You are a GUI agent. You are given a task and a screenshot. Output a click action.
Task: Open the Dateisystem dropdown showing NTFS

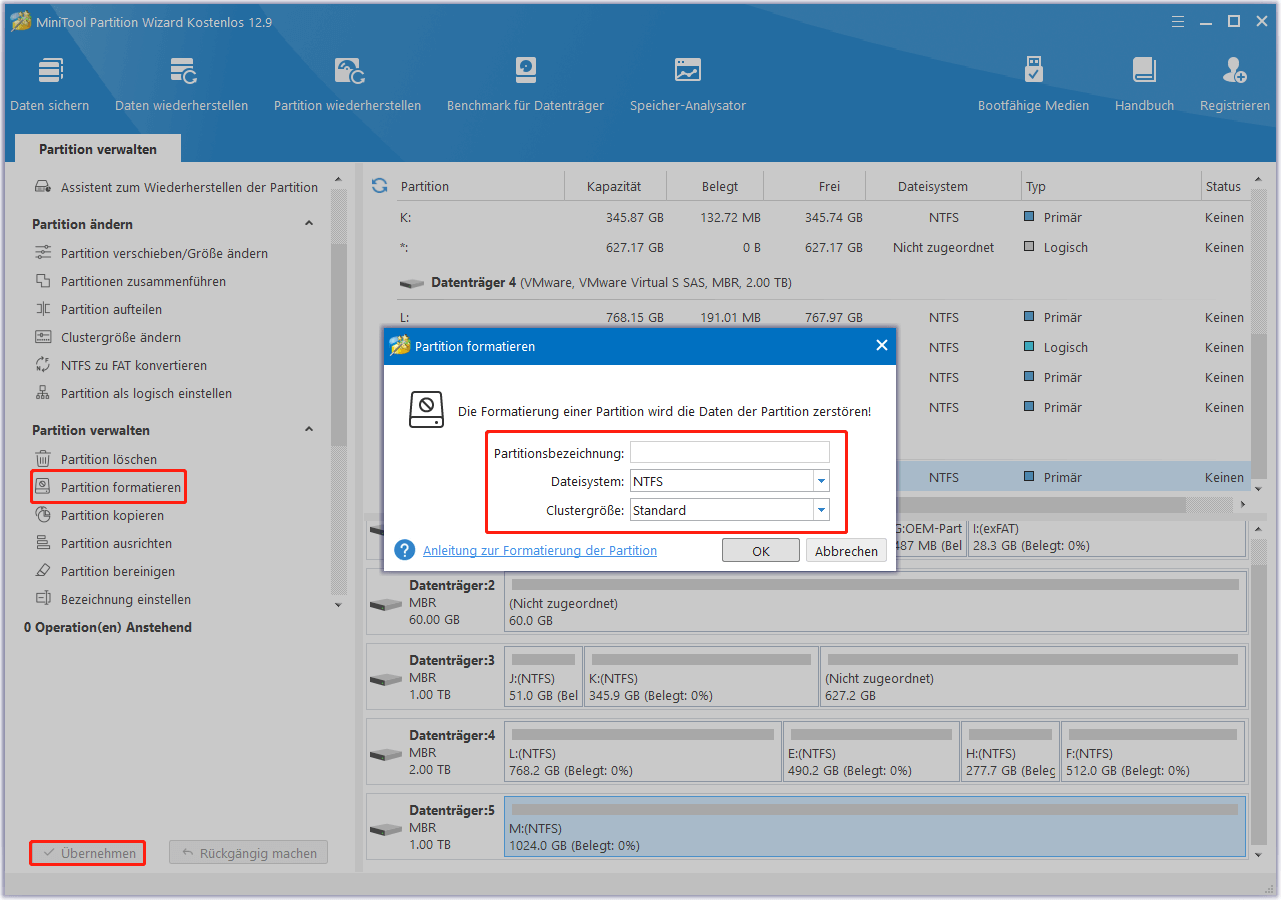click(821, 481)
